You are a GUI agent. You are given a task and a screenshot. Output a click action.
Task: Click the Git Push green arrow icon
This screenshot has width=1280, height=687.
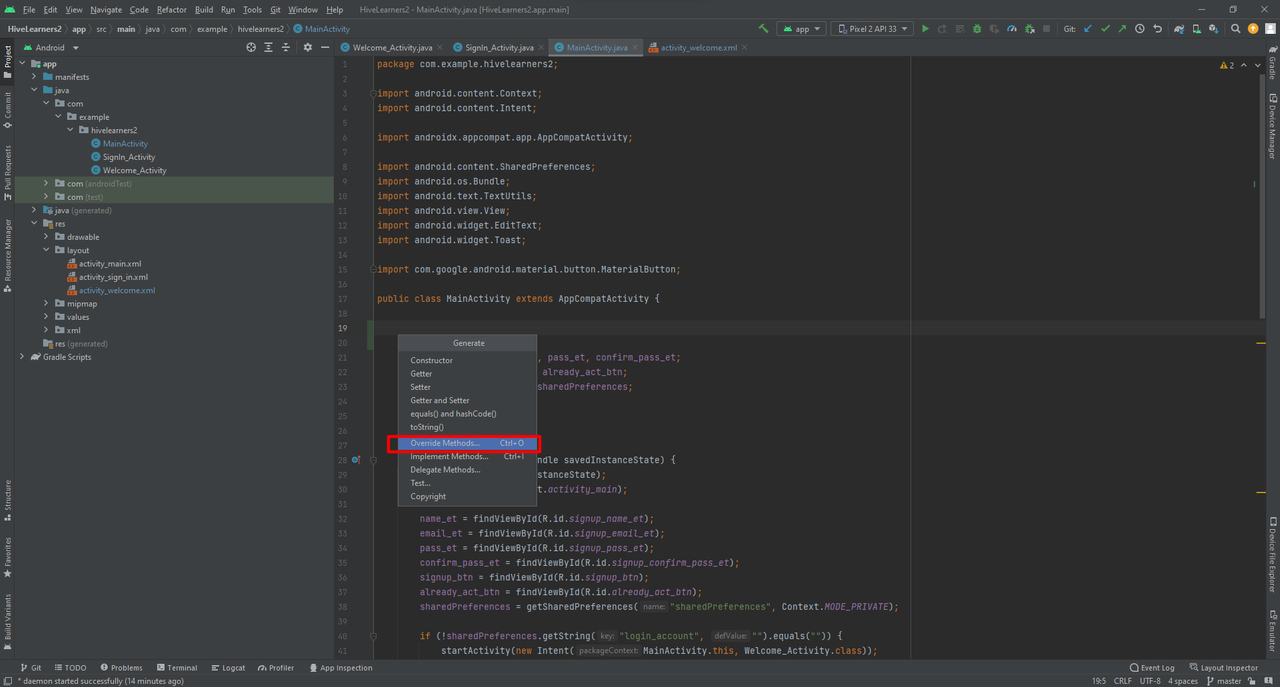pyautogui.click(x=1122, y=29)
